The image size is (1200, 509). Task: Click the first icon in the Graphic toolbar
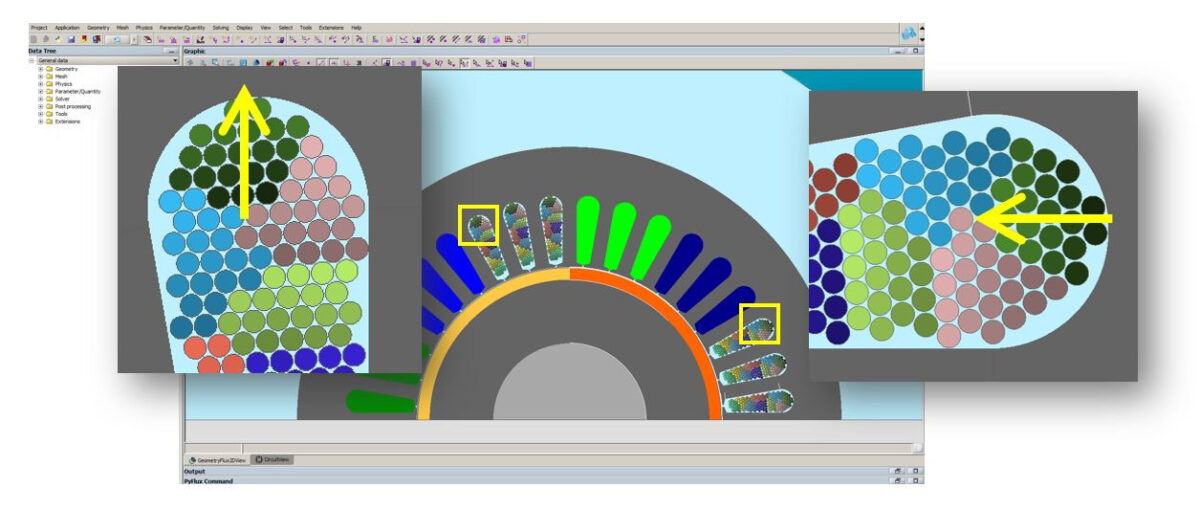click(191, 62)
